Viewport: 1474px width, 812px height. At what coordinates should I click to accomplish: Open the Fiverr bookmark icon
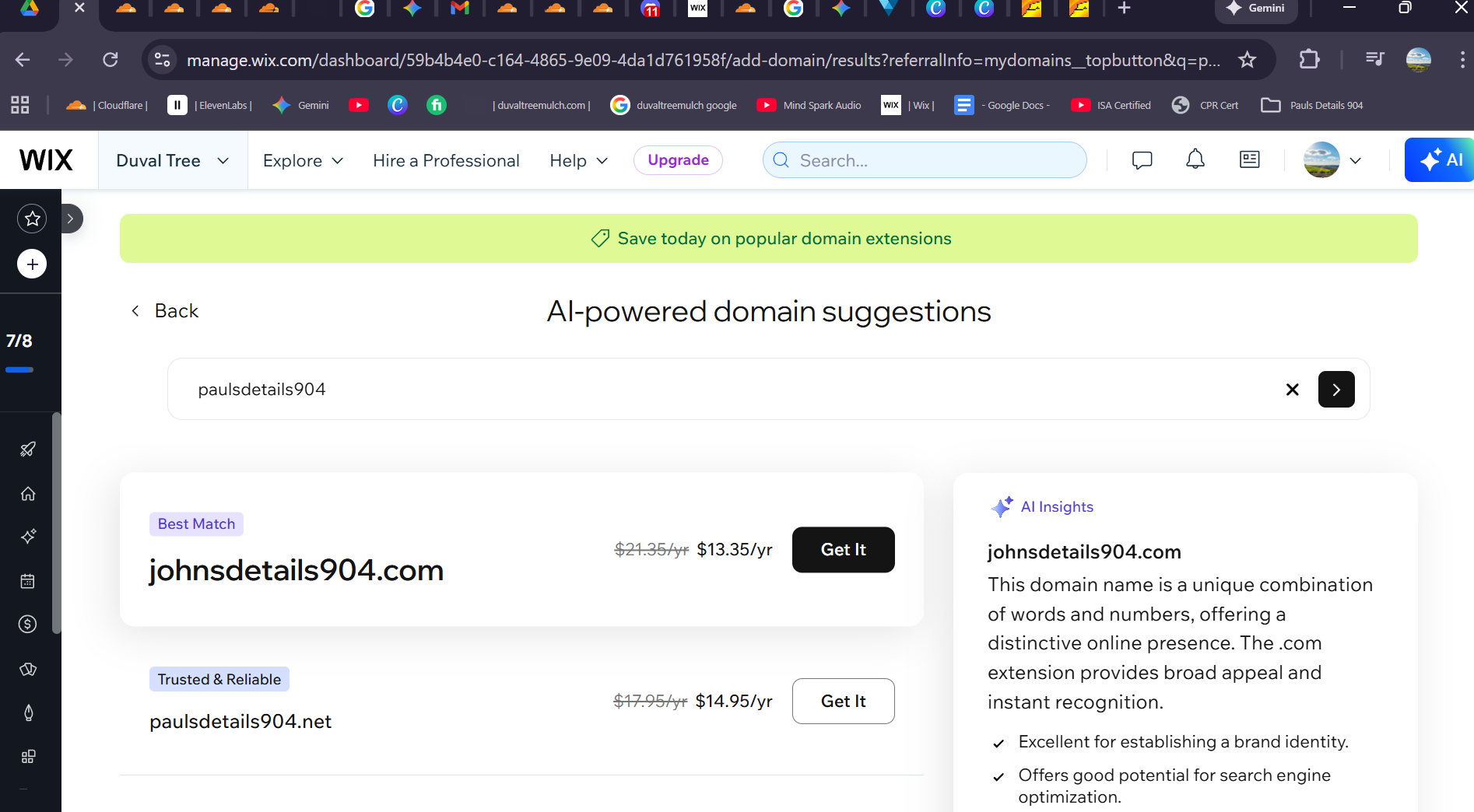(437, 105)
